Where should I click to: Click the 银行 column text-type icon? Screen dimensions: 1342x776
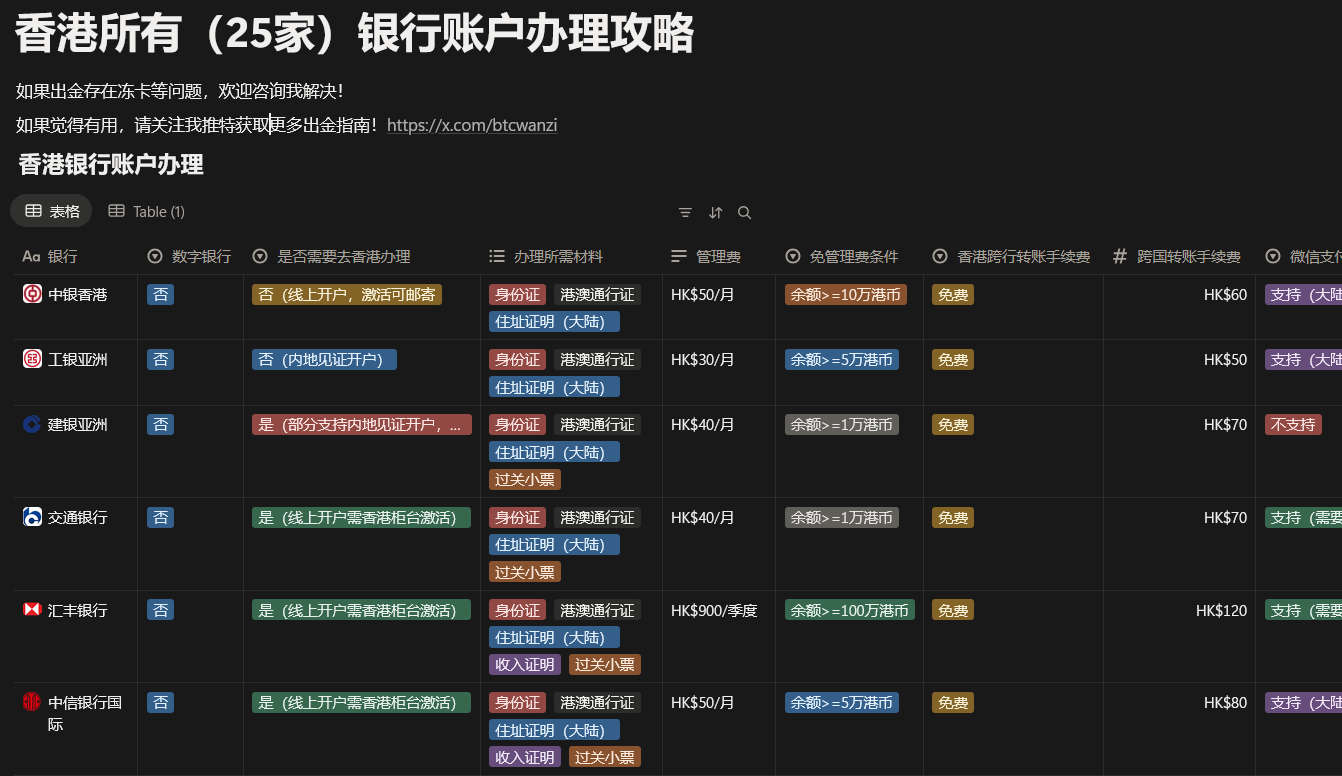click(31, 257)
